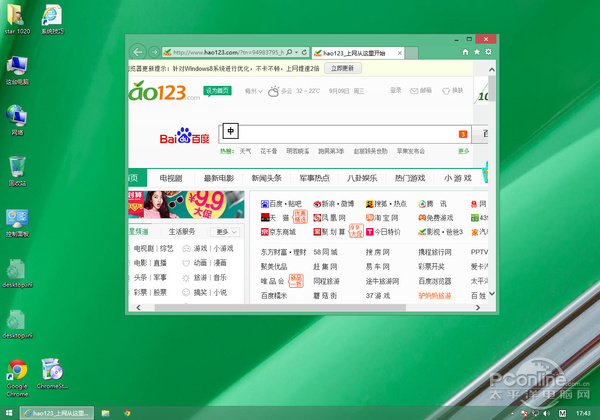Open the 新闻头条 navigation tab
The image size is (600, 420).
266,178
